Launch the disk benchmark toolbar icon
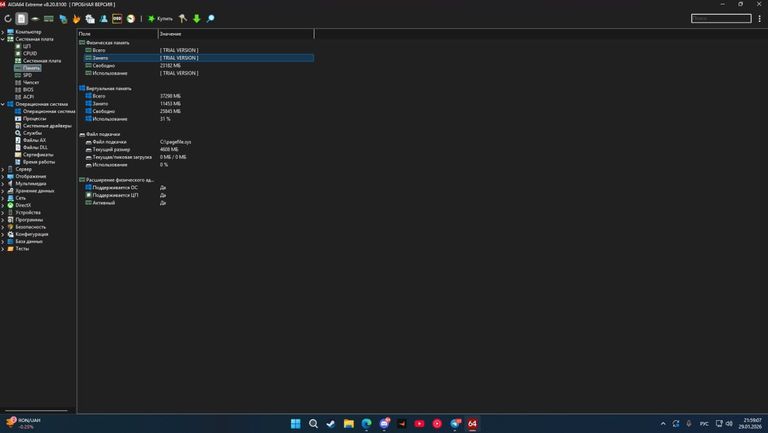Screen dimensions: 768x433 point(35,19)
